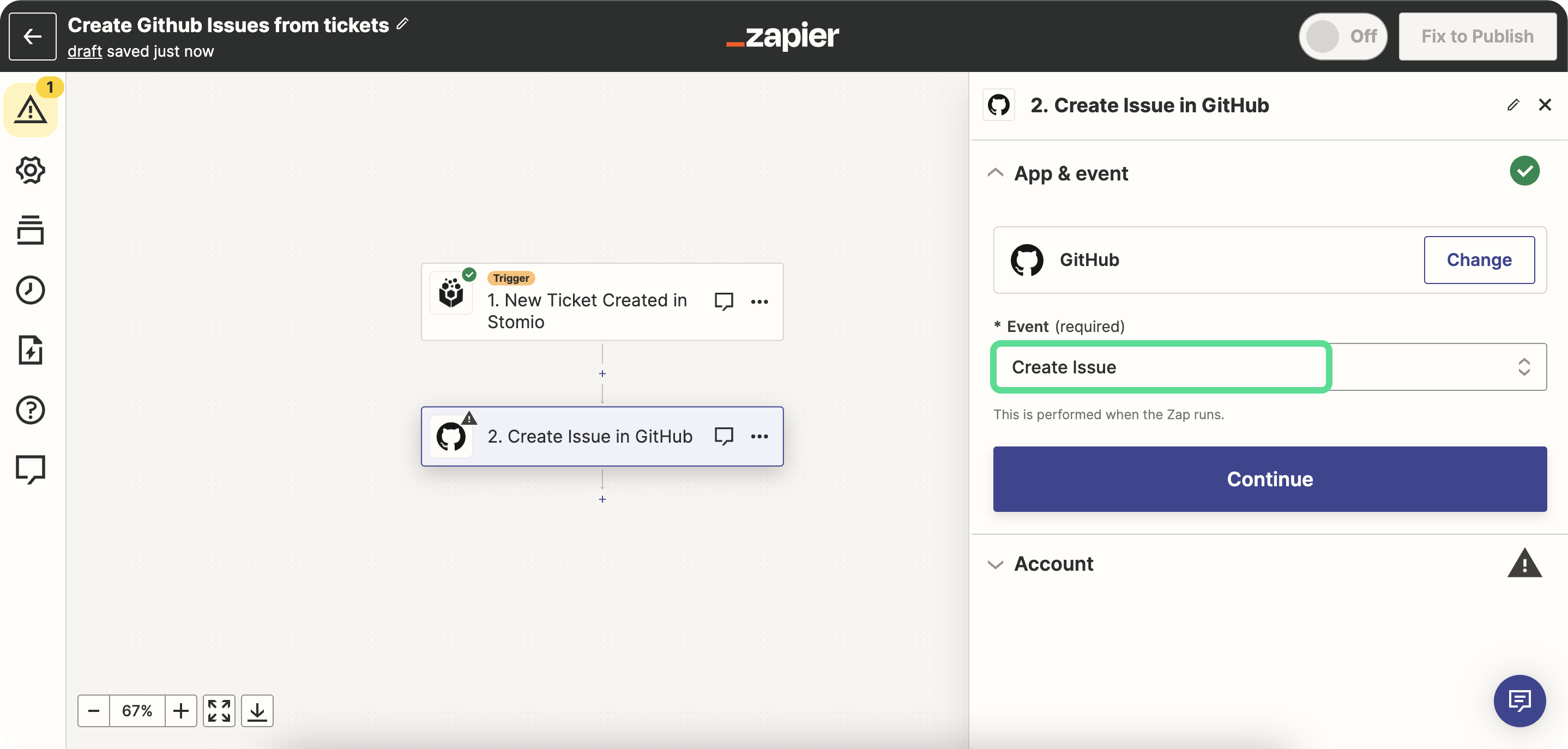1568x749 pixels.
Task: Open the Event dropdown showing Create Issue
Action: point(1269,367)
